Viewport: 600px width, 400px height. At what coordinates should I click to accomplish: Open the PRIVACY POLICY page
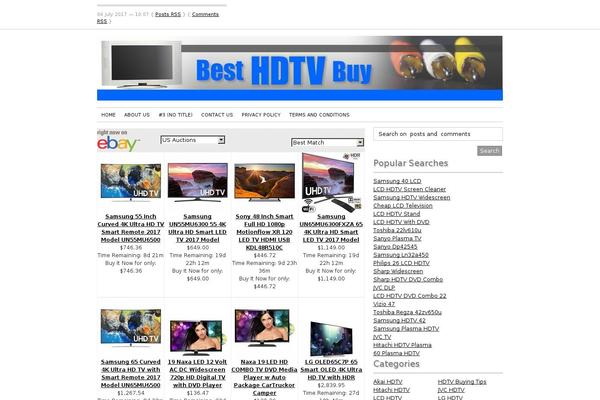(261, 115)
